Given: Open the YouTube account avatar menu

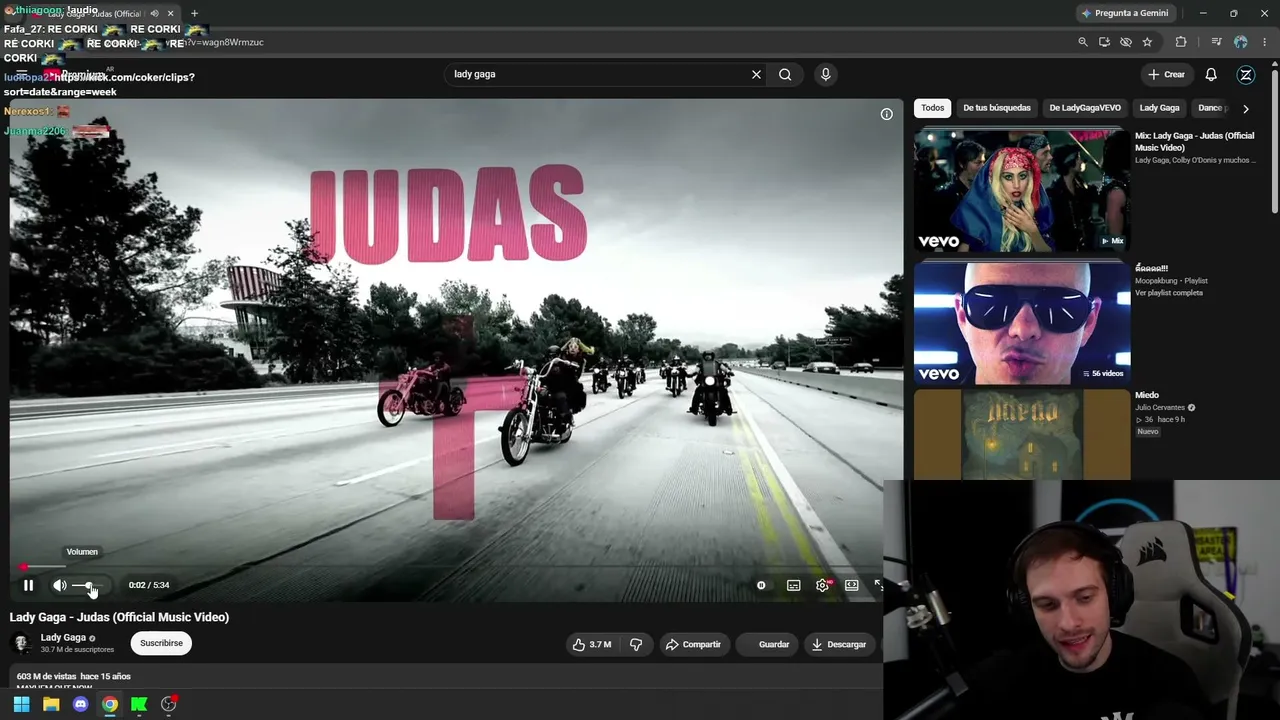Looking at the screenshot, I should [x=1246, y=74].
